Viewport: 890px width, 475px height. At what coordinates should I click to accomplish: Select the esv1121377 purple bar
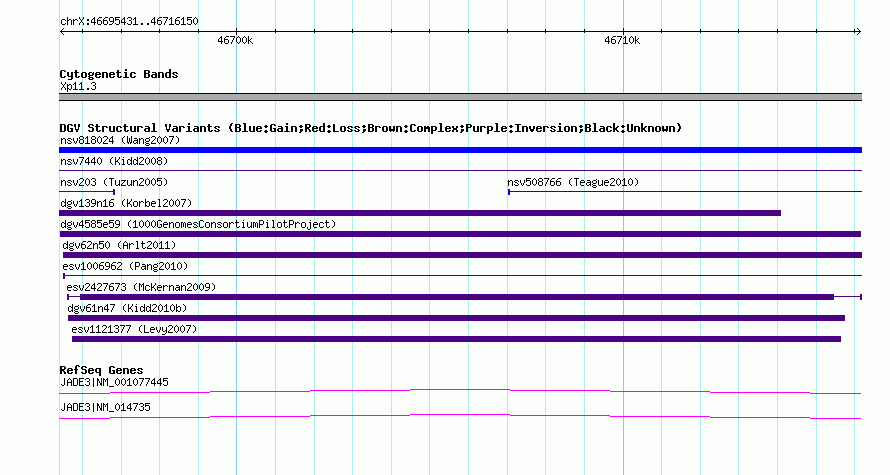coord(456,339)
